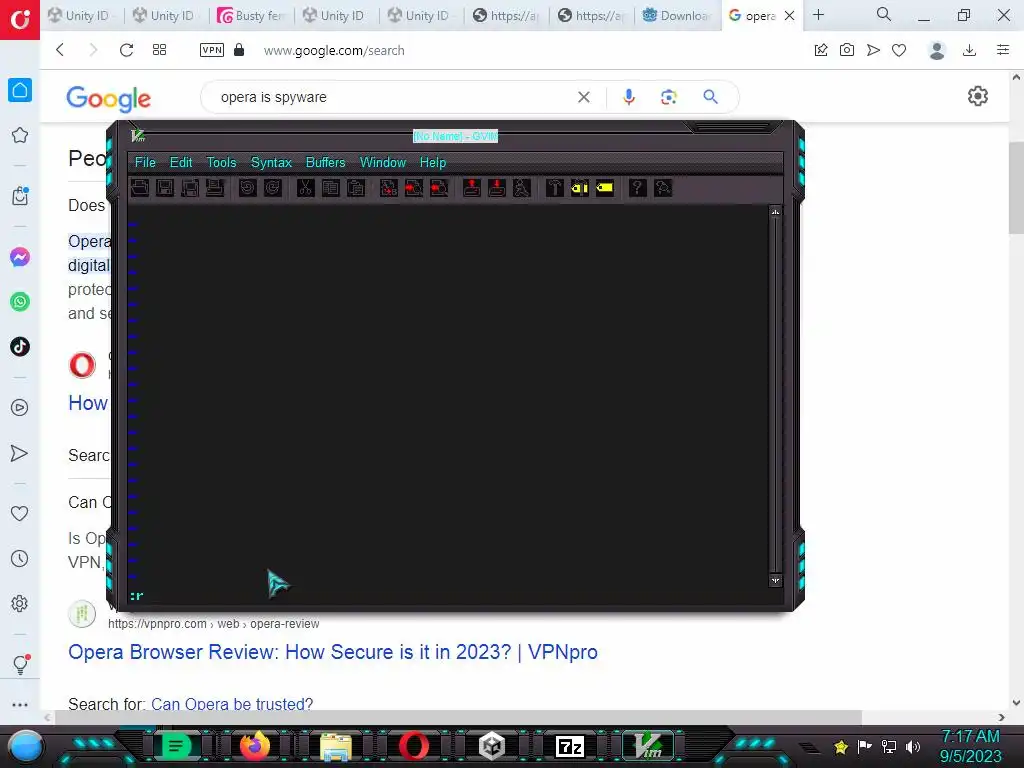This screenshot has height=768, width=1024.
Task: Click the Cut scissors icon in GVim
Action: click(305, 188)
